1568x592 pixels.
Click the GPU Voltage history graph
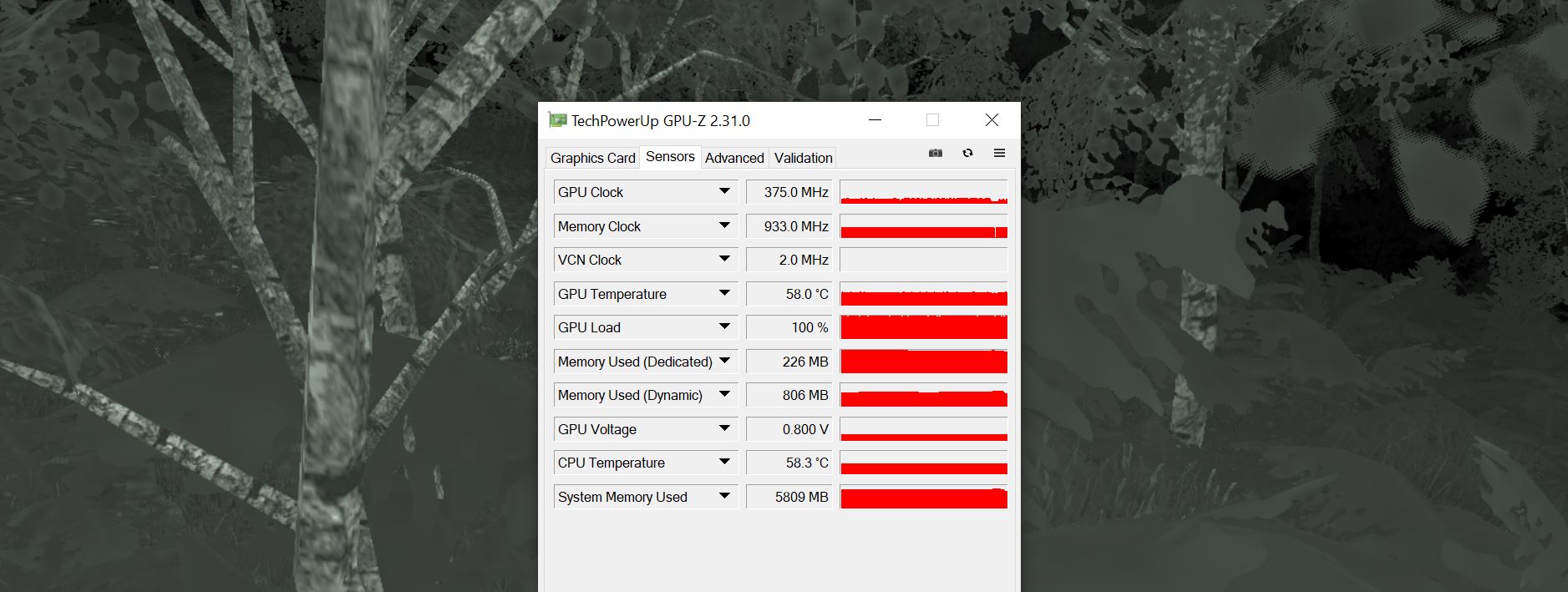[924, 429]
